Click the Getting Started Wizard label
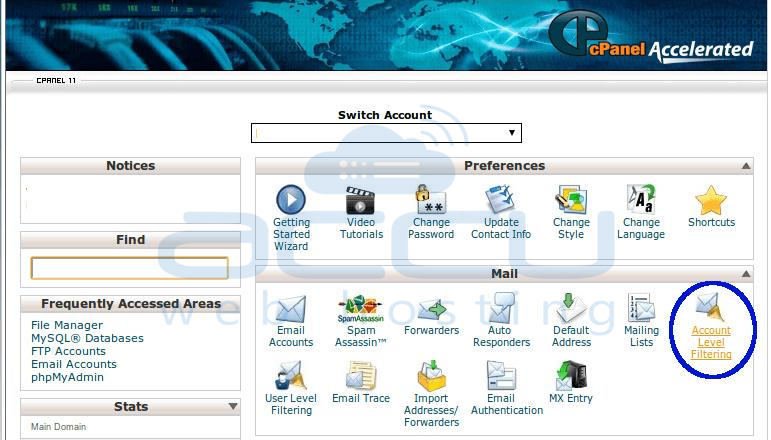This screenshot has height=440, width=771. [291, 234]
